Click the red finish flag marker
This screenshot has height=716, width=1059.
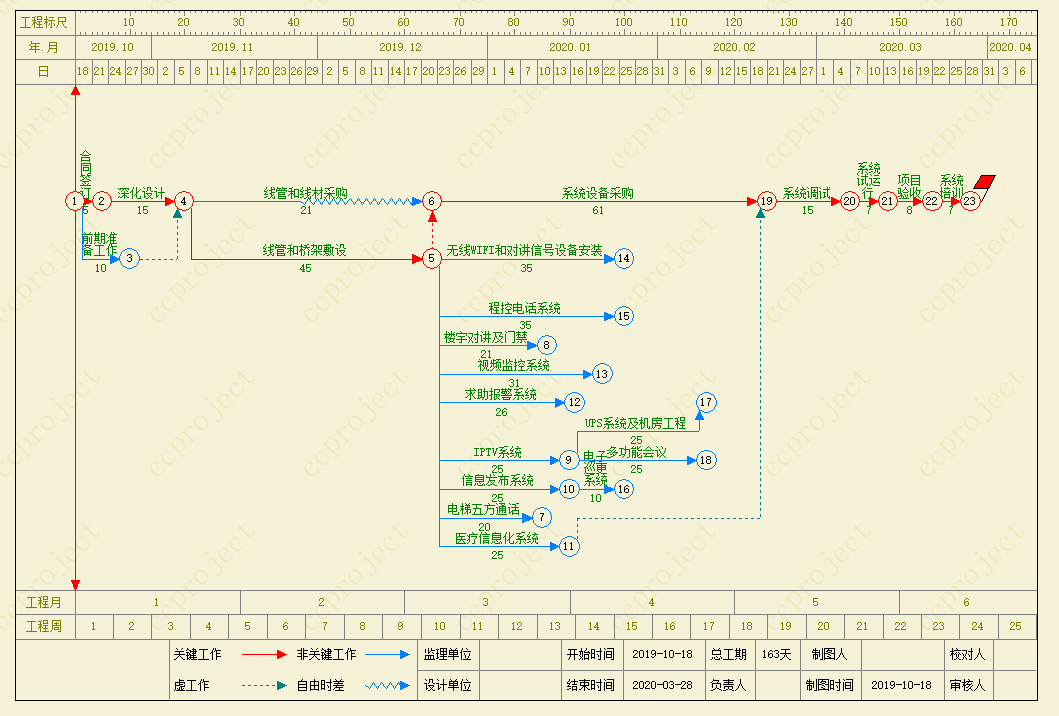click(x=985, y=184)
